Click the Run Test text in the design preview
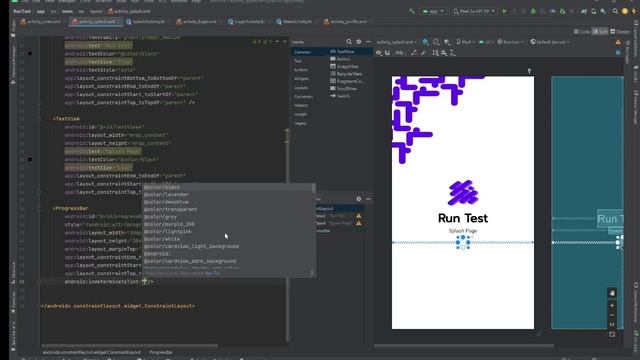This screenshot has height=360, width=640. point(463,218)
